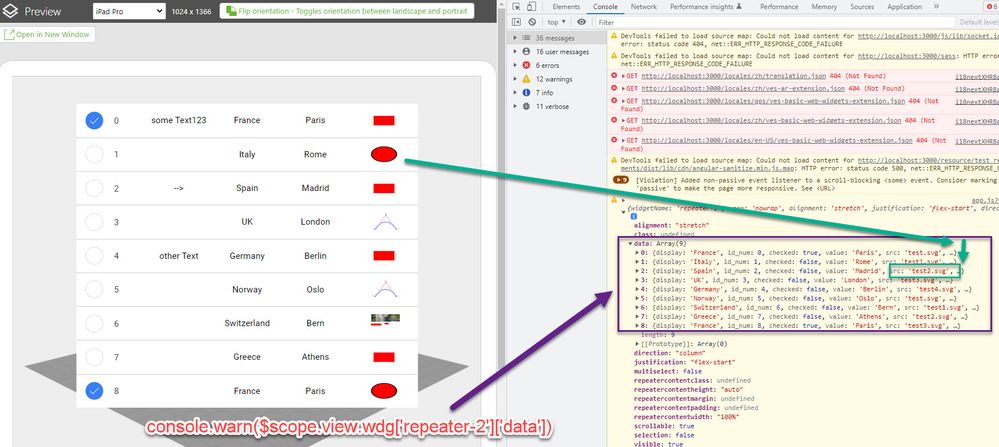Viewport: 999px width, 447px height.
Task: Uncheck the checkbox for row 8 France
Action: pos(94,391)
